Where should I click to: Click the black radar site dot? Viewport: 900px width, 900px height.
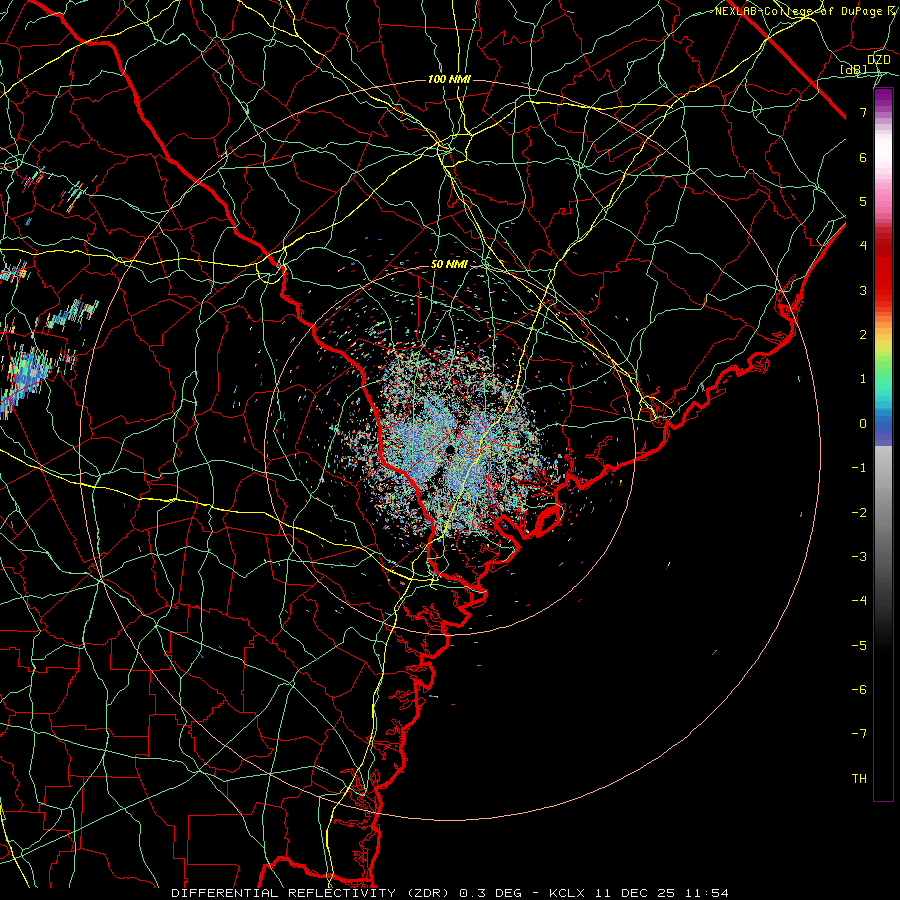tap(449, 449)
